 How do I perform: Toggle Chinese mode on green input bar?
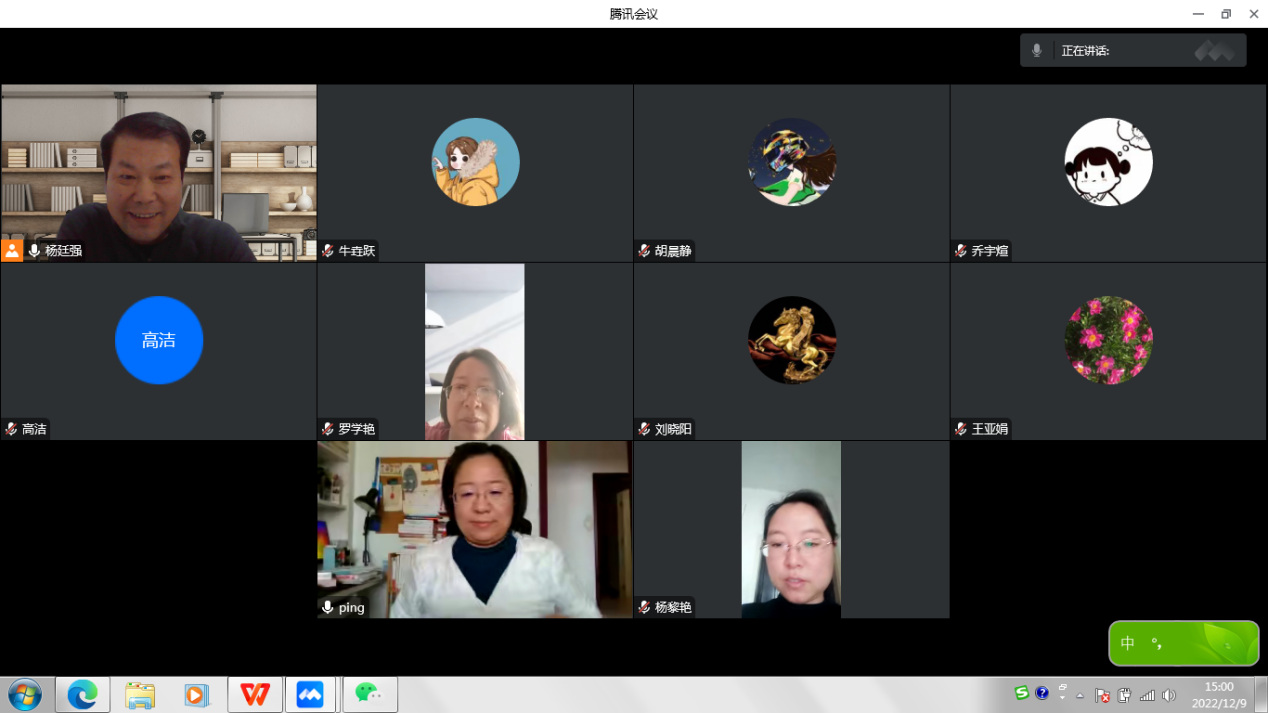coord(1128,643)
